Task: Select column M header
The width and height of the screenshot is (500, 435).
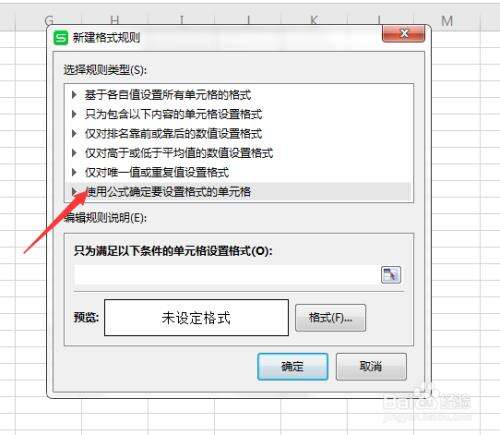Action: point(447,21)
